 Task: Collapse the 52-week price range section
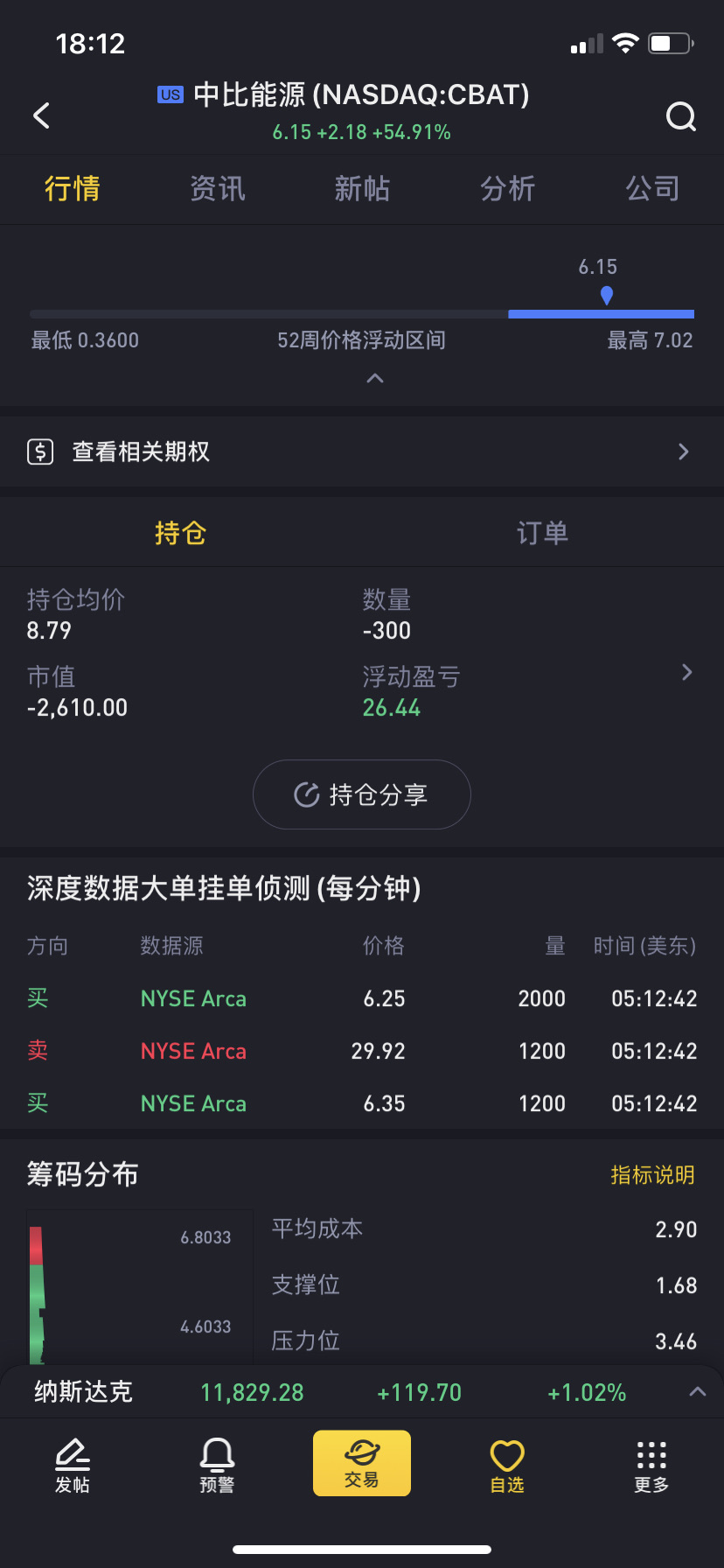click(x=375, y=378)
